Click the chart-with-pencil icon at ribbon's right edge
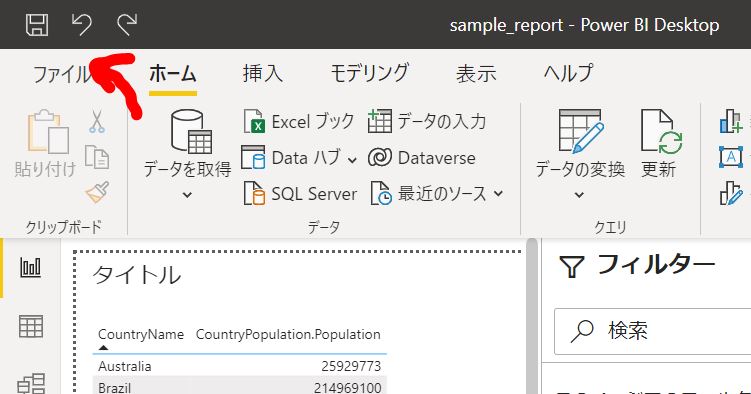 coord(731,193)
